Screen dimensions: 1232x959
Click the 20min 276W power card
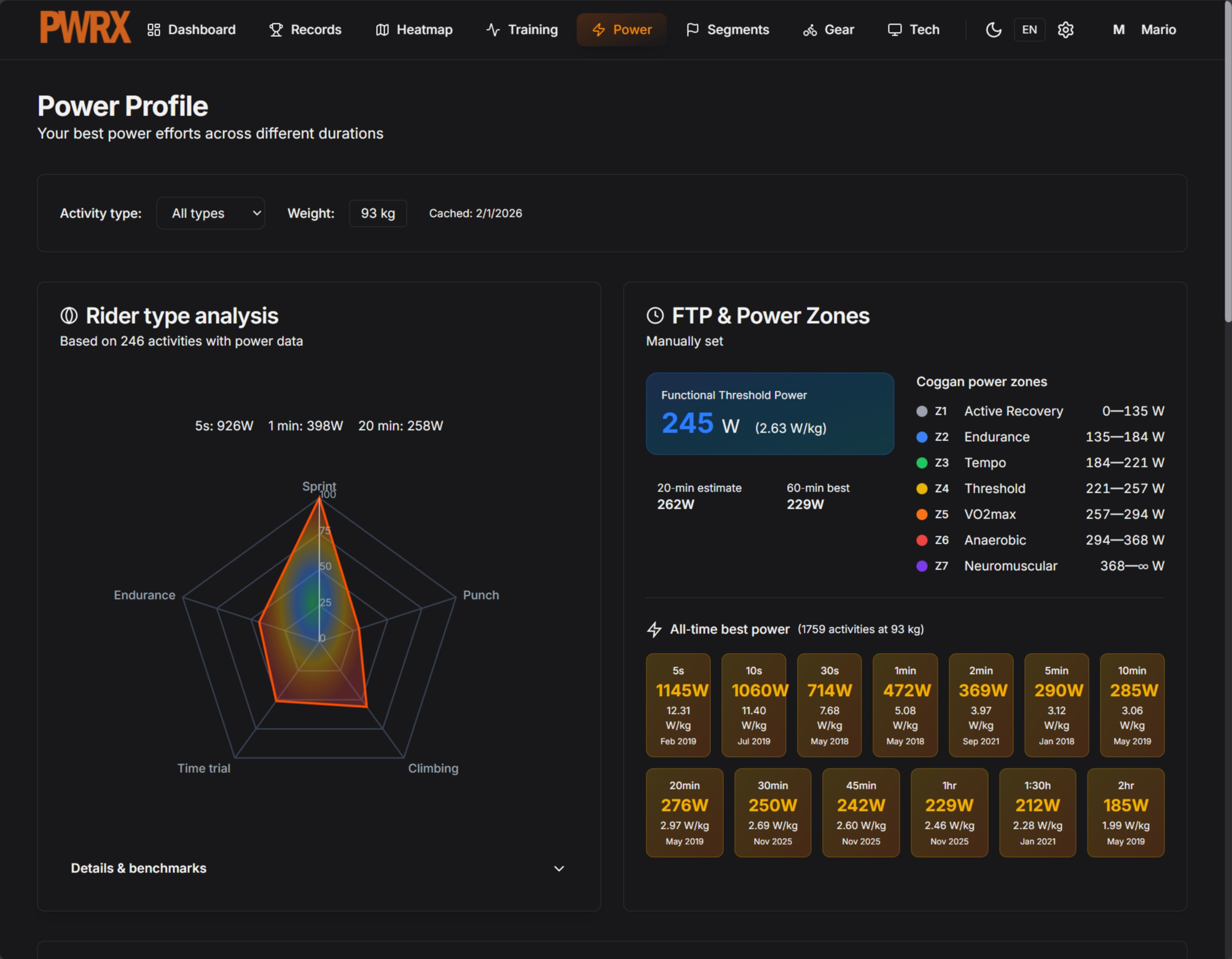pos(684,812)
